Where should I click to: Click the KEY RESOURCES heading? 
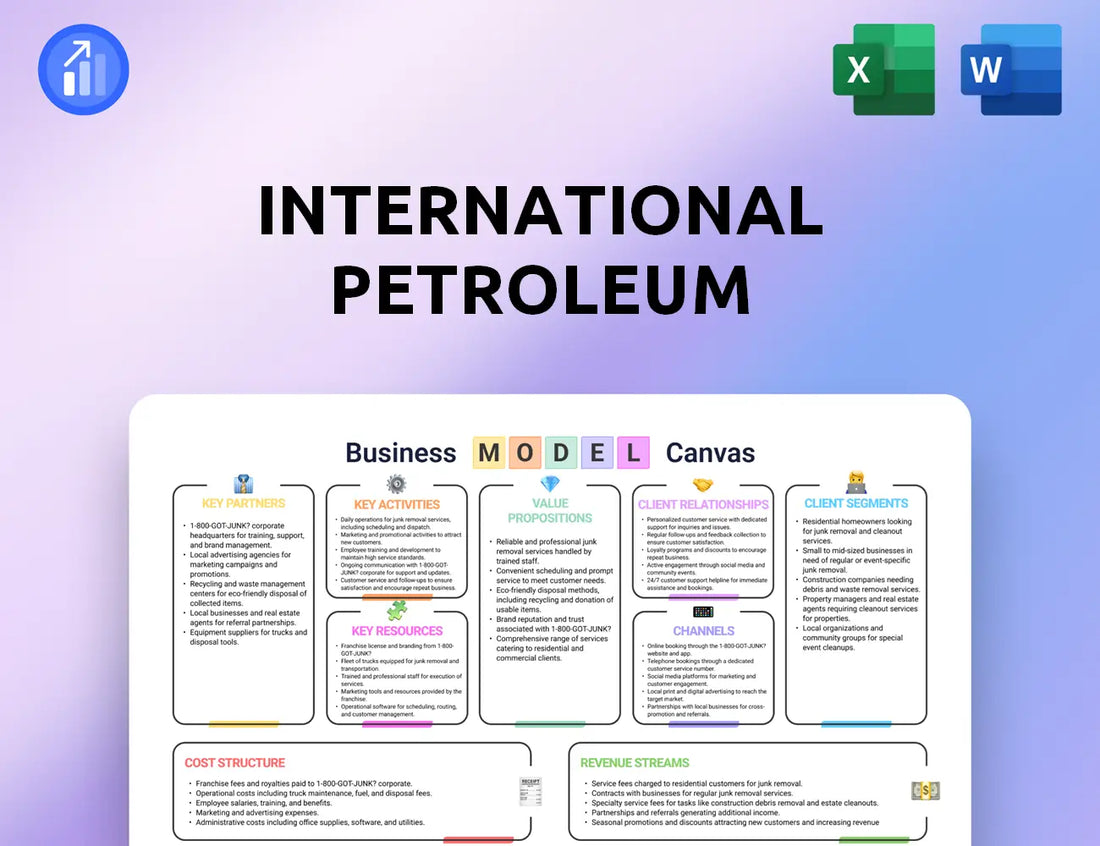(x=397, y=631)
